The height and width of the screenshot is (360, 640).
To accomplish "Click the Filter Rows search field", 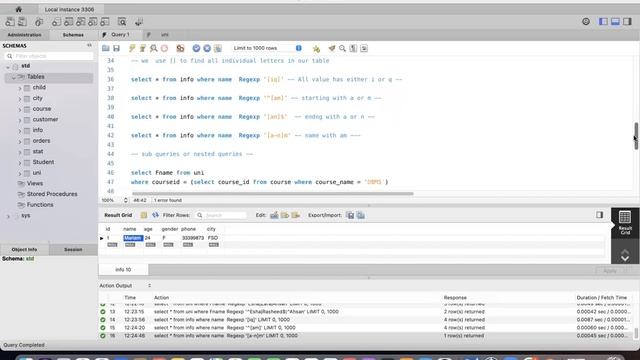I will [x=221, y=215].
